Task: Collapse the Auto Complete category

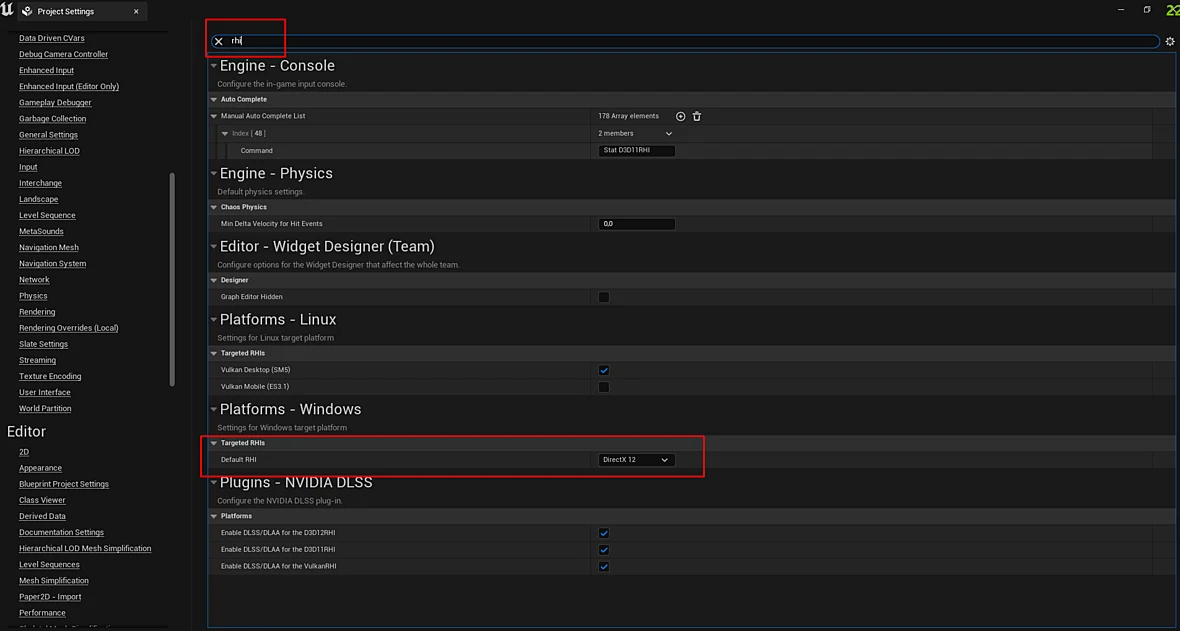Action: pos(214,99)
